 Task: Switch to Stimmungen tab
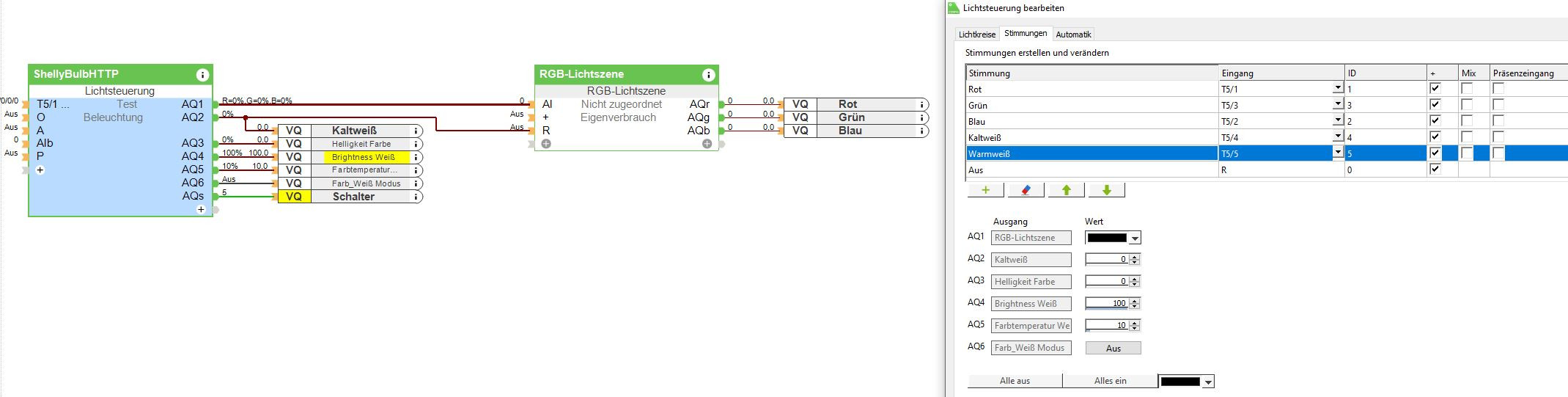pyautogui.click(x=1026, y=33)
